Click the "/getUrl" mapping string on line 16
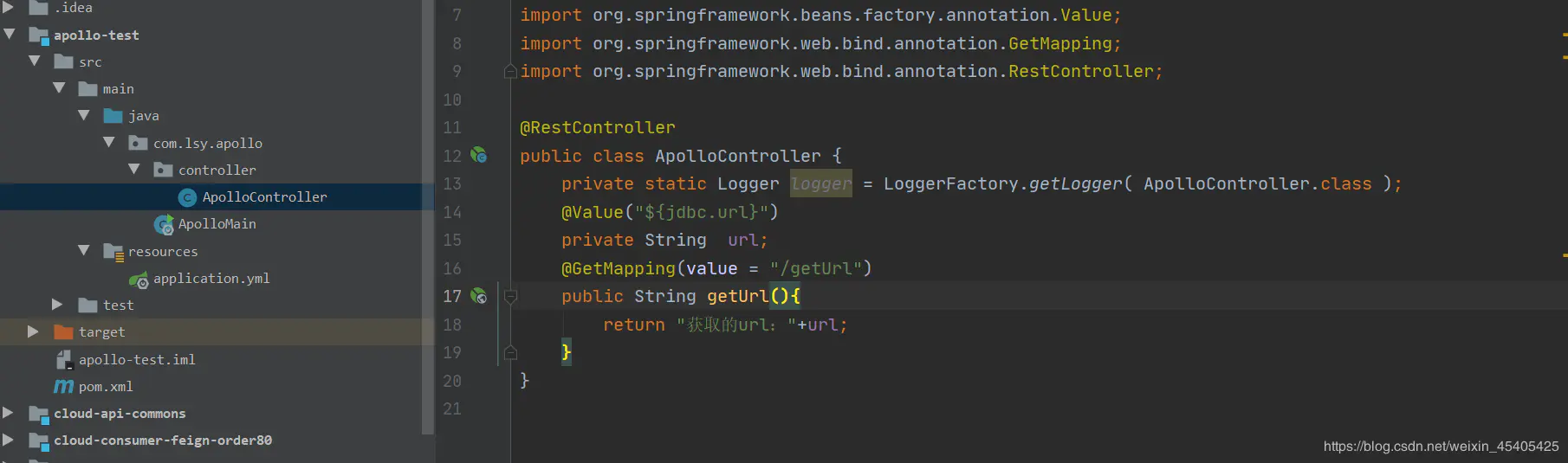Viewport: 1568px width, 463px height. pyautogui.click(x=815, y=268)
